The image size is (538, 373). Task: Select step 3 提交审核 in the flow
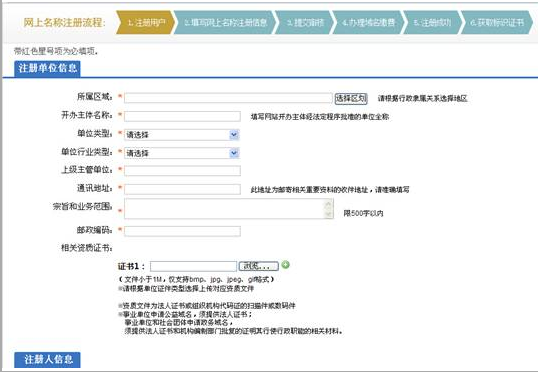click(304, 23)
